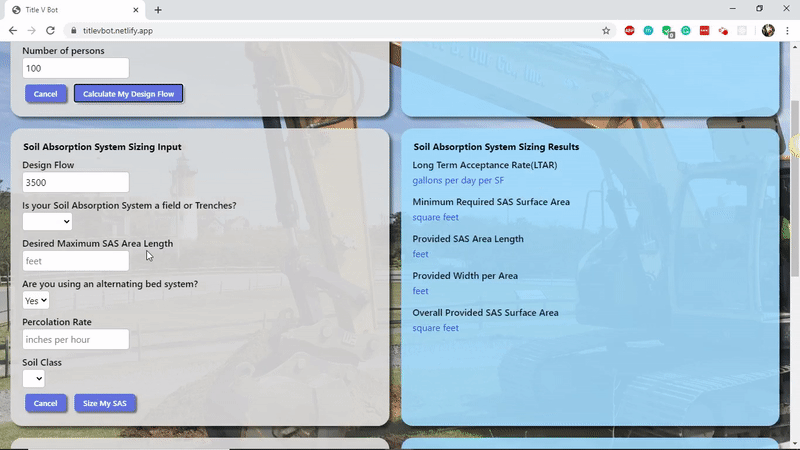Viewport: 800px width, 450px height.
Task: Restore down the Chrome window
Action: [759, 9]
